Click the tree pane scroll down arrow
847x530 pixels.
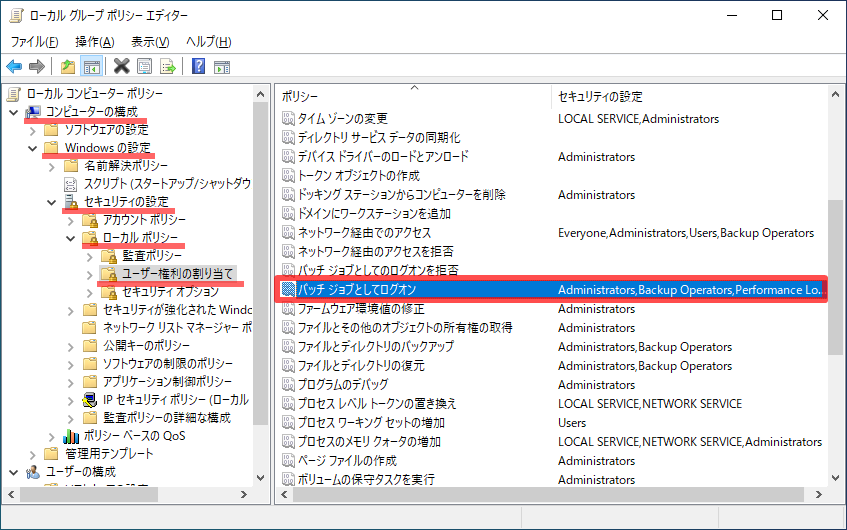coord(260,478)
